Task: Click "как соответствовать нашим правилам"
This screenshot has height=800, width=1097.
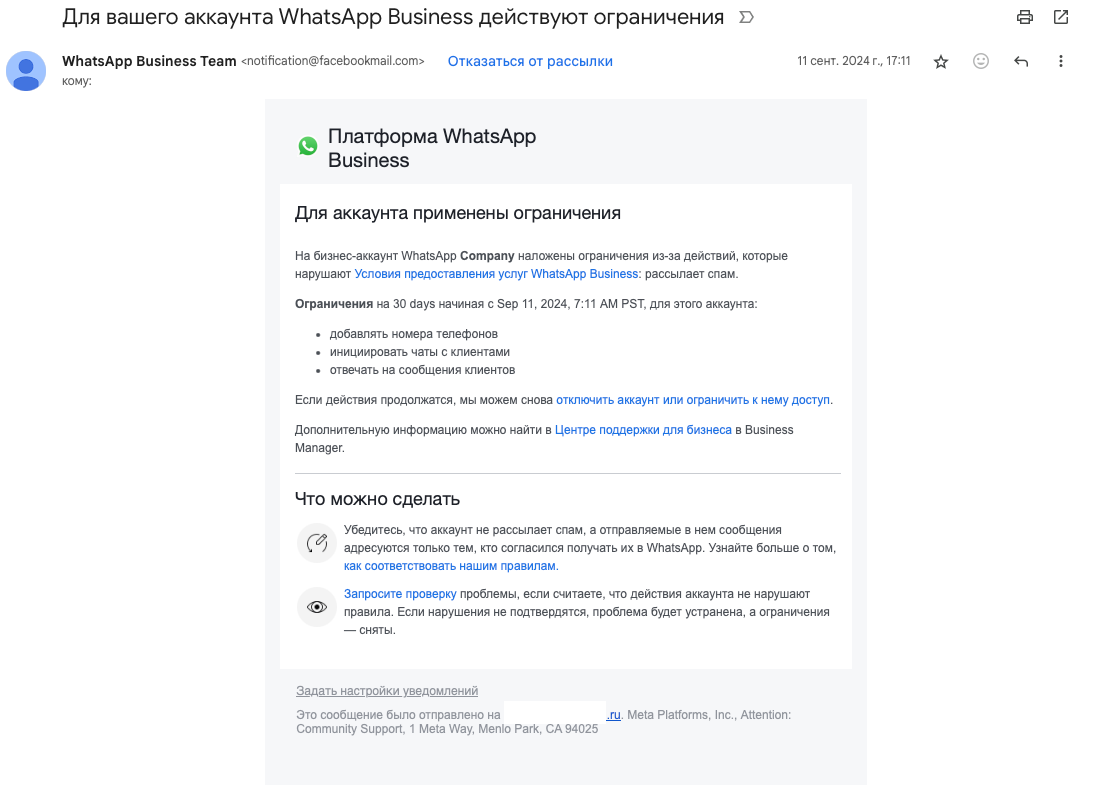Action: pyautogui.click(x=450, y=565)
